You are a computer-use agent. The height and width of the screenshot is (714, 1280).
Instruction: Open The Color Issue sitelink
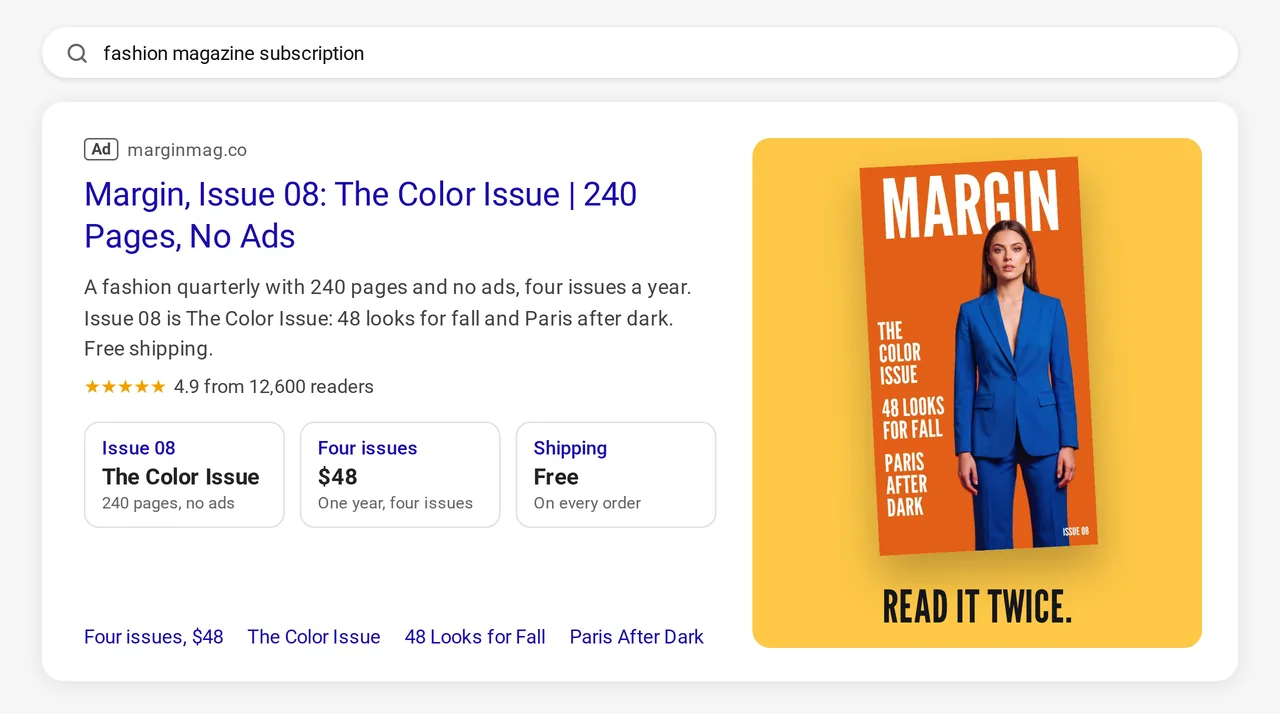(314, 637)
